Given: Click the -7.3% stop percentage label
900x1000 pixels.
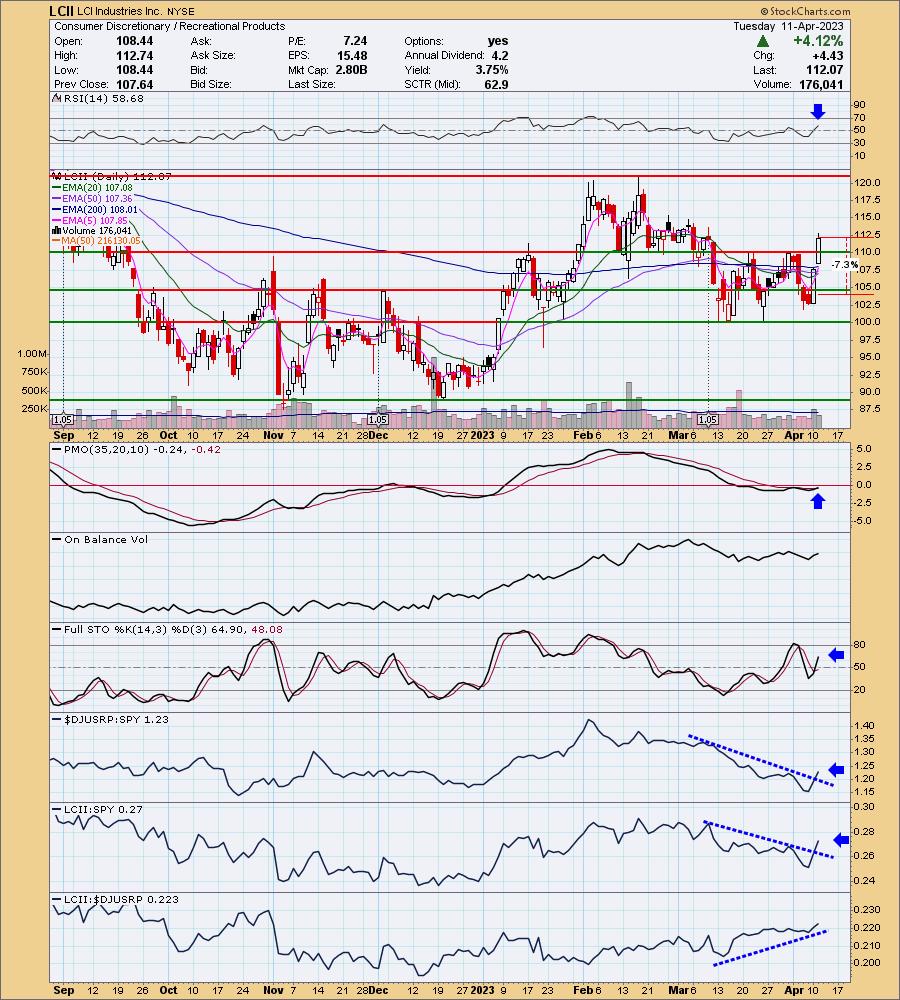Looking at the screenshot, I should click(x=845, y=265).
